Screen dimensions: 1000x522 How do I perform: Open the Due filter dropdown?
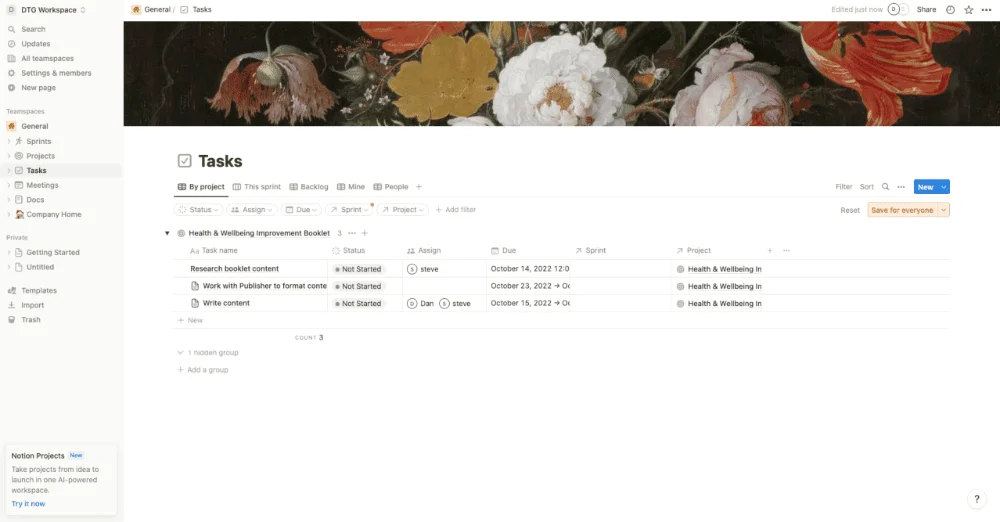click(x=301, y=210)
